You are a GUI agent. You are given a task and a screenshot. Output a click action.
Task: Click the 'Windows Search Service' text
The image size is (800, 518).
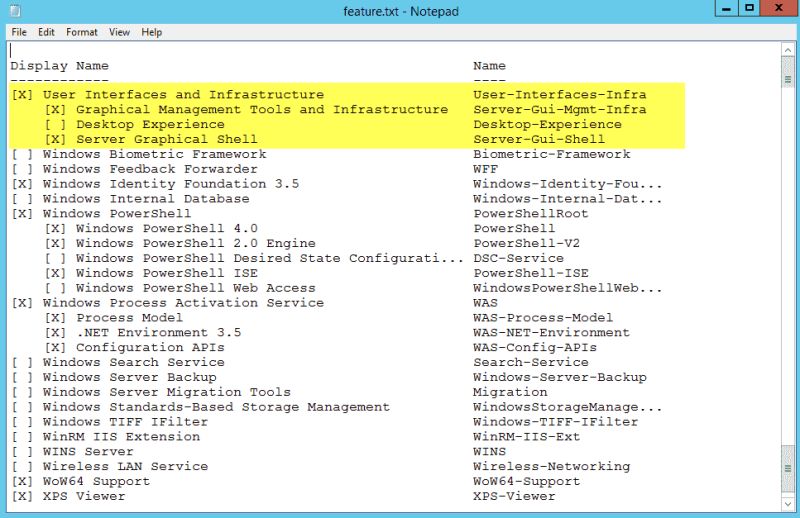point(134,362)
